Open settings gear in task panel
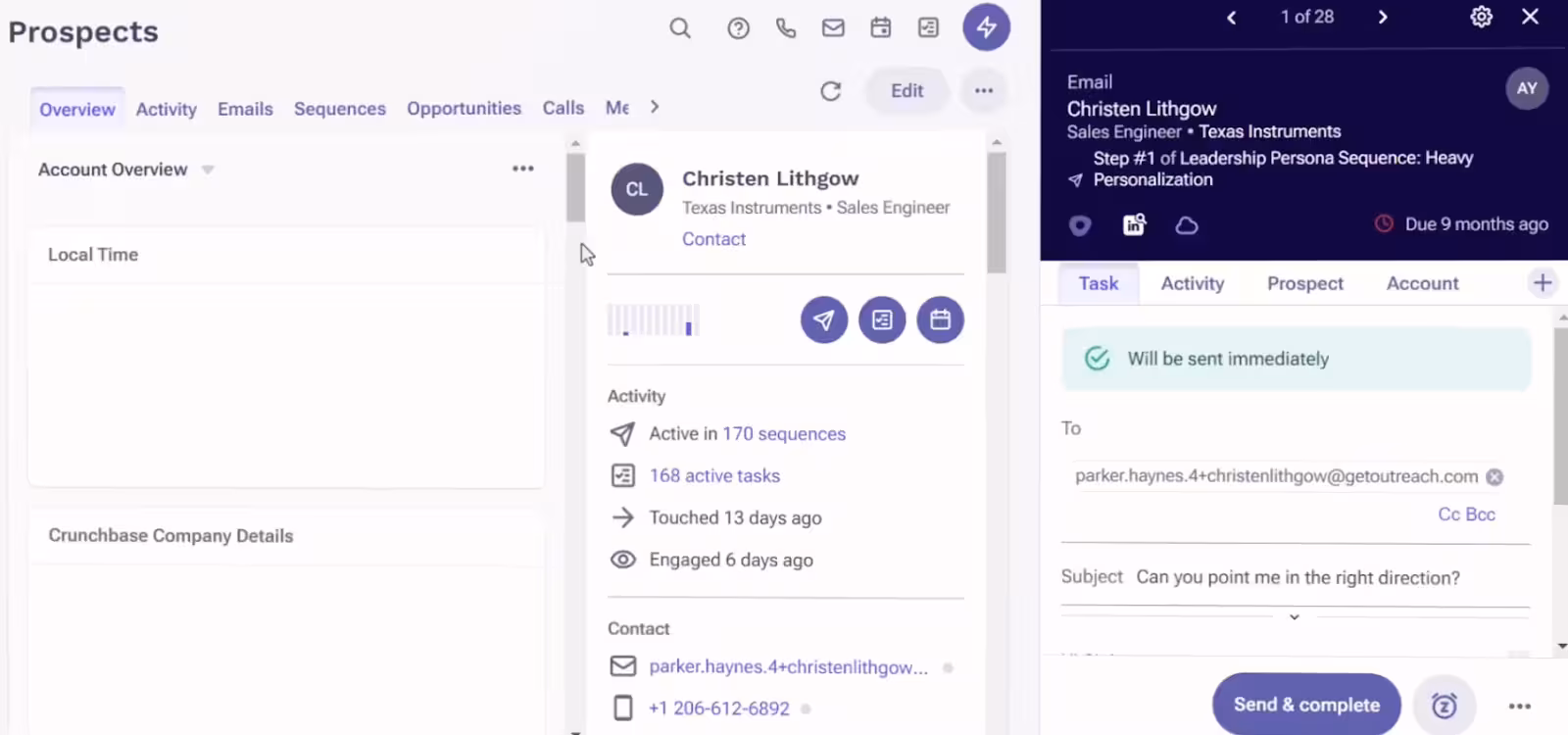1568x735 pixels. pos(1482,17)
